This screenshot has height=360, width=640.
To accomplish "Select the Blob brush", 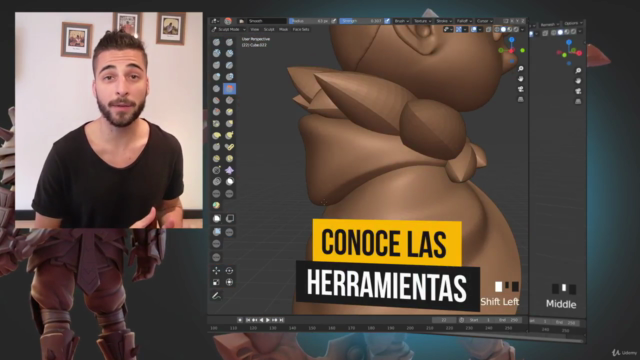I will (229, 76).
